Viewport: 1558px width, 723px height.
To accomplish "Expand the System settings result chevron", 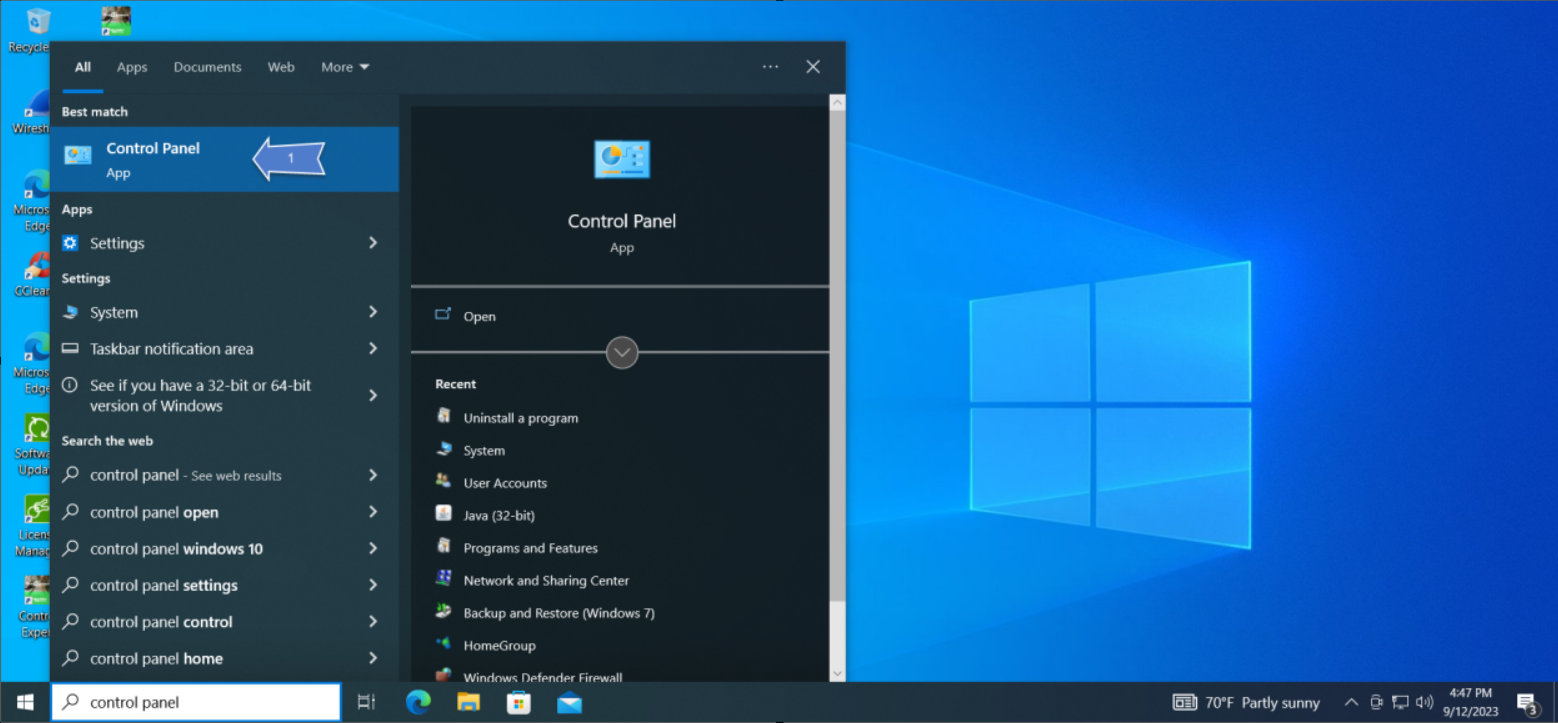I will point(373,312).
